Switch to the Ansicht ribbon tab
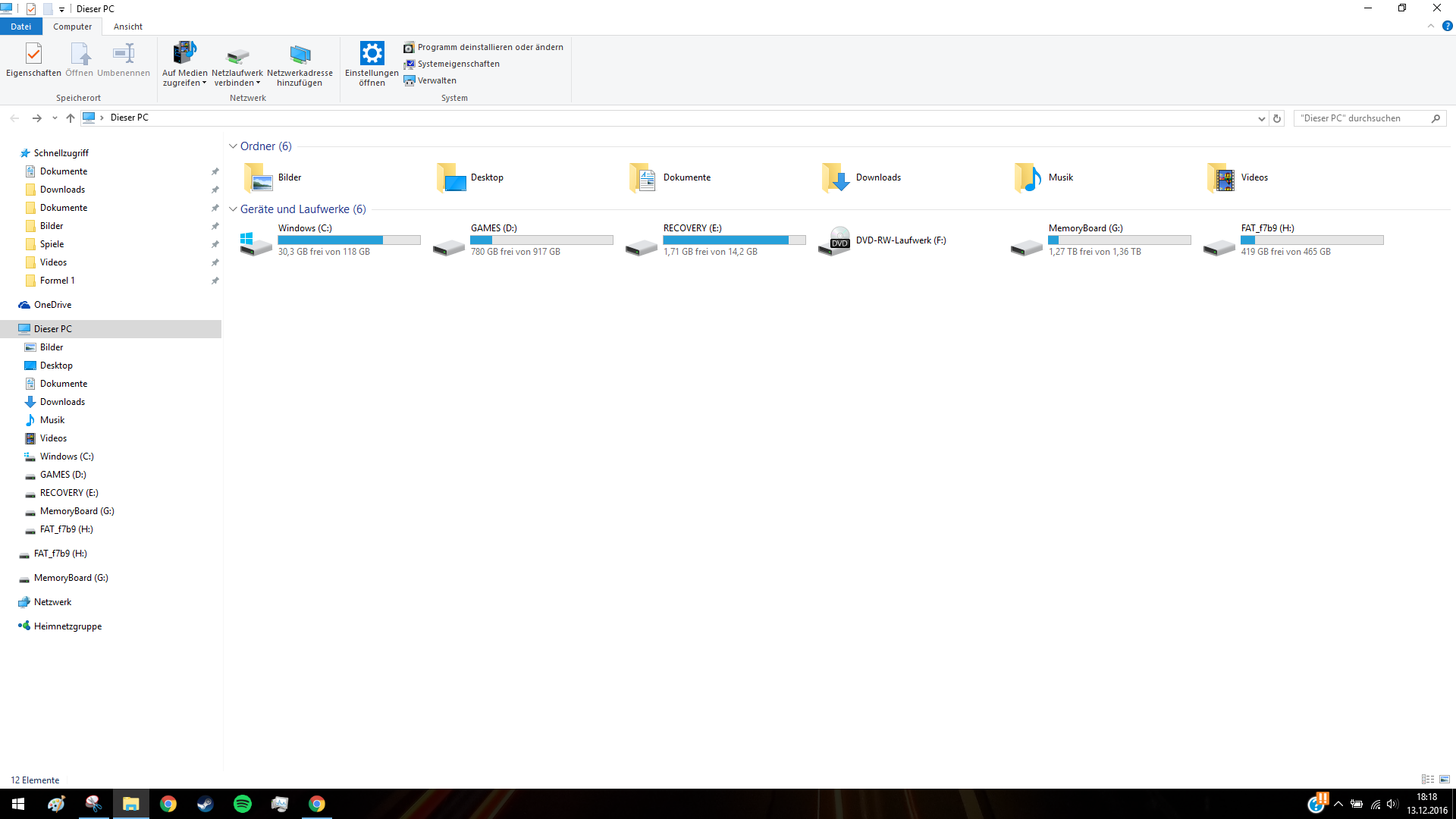The height and width of the screenshot is (819, 1456). (127, 27)
